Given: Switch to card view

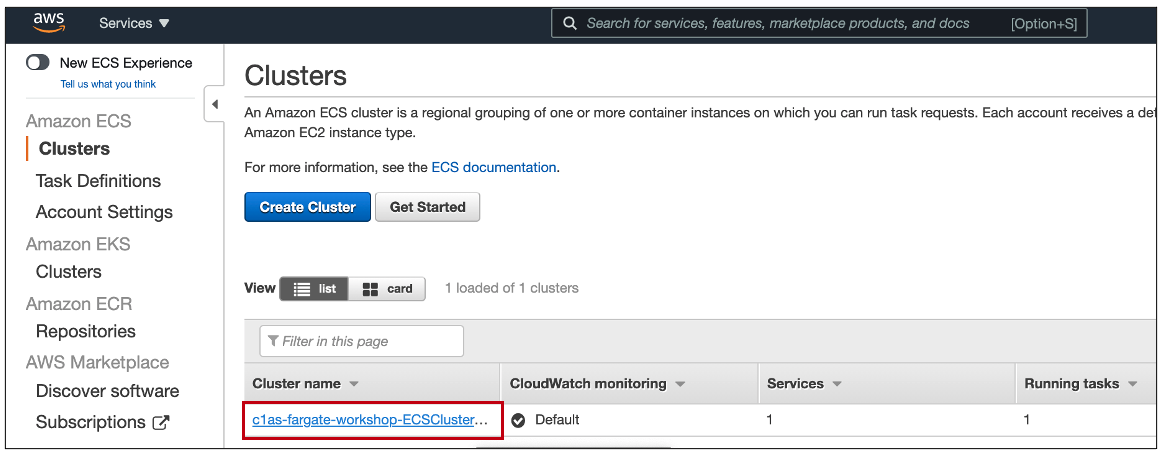Looking at the screenshot, I should pos(388,288).
